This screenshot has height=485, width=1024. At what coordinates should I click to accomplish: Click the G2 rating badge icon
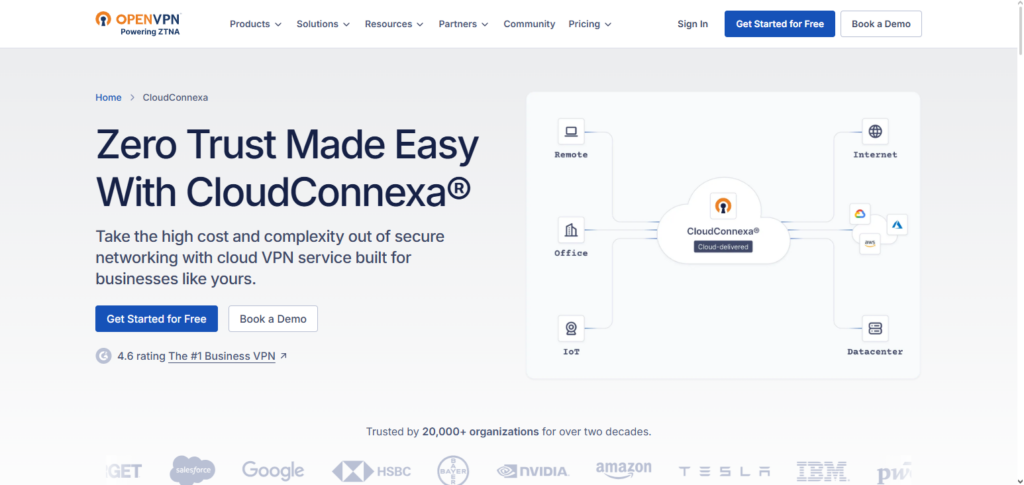pyautogui.click(x=103, y=356)
